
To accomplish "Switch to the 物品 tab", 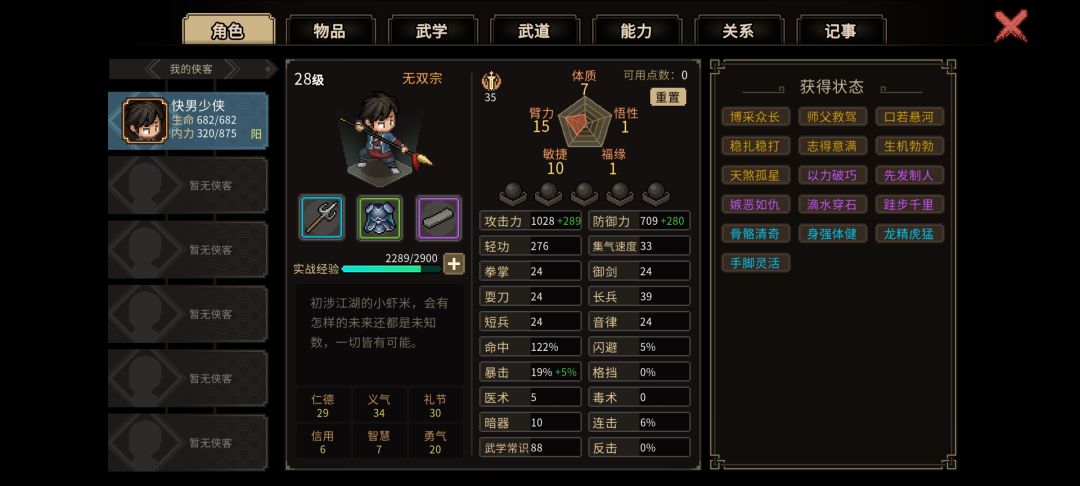I will [330, 31].
